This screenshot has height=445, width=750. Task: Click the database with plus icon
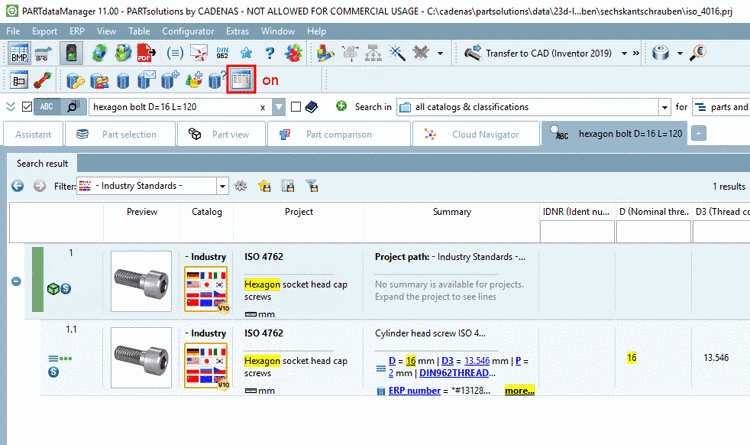170,80
